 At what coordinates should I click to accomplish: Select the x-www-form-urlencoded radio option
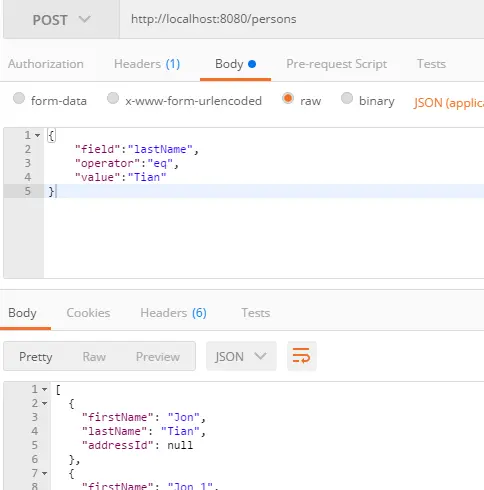pos(113,99)
